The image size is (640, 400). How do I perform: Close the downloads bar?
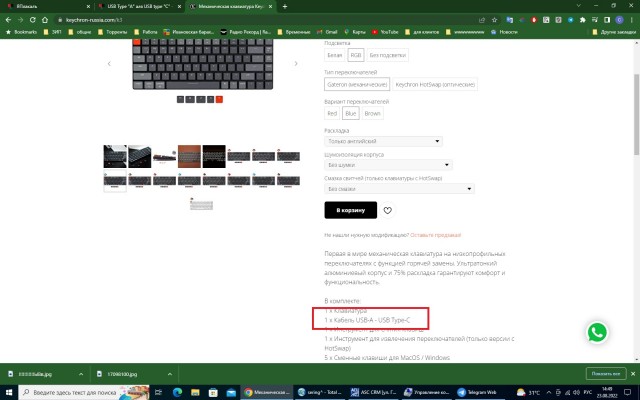(x=633, y=373)
